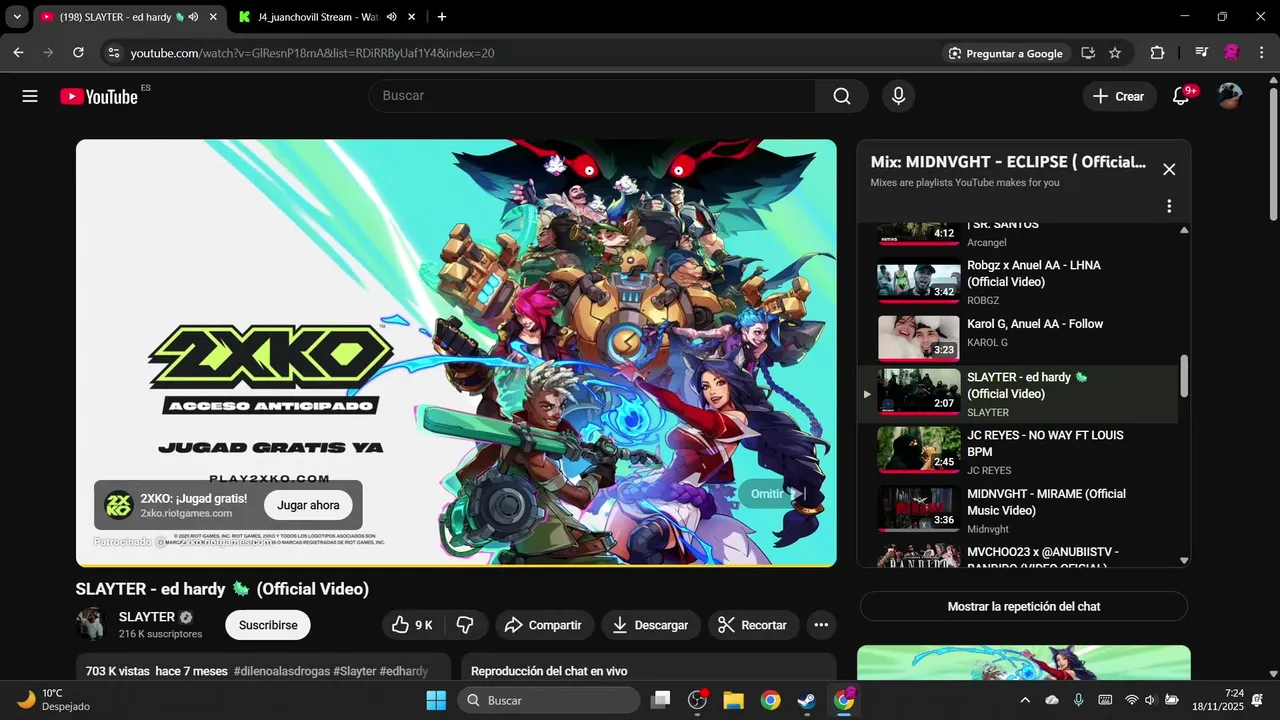The height and width of the screenshot is (720, 1280).
Task: Open the YouTube guide hamburger menu
Action: pos(30,96)
